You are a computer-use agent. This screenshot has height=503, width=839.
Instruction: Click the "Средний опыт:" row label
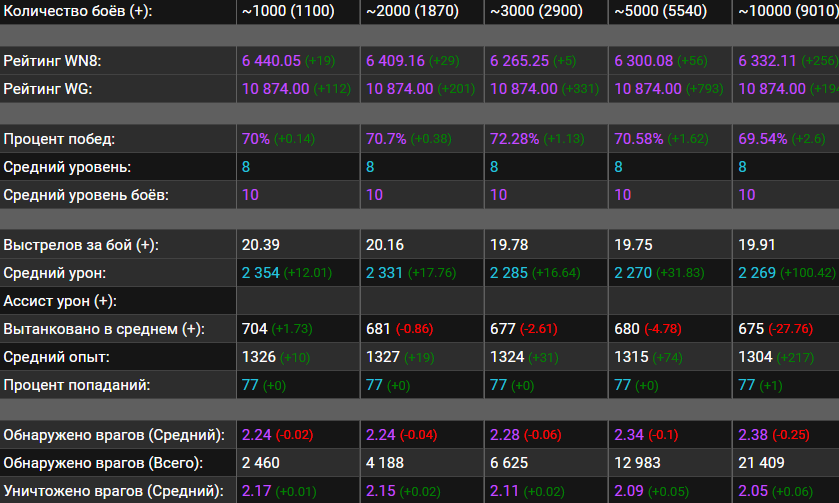pos(56,356)
